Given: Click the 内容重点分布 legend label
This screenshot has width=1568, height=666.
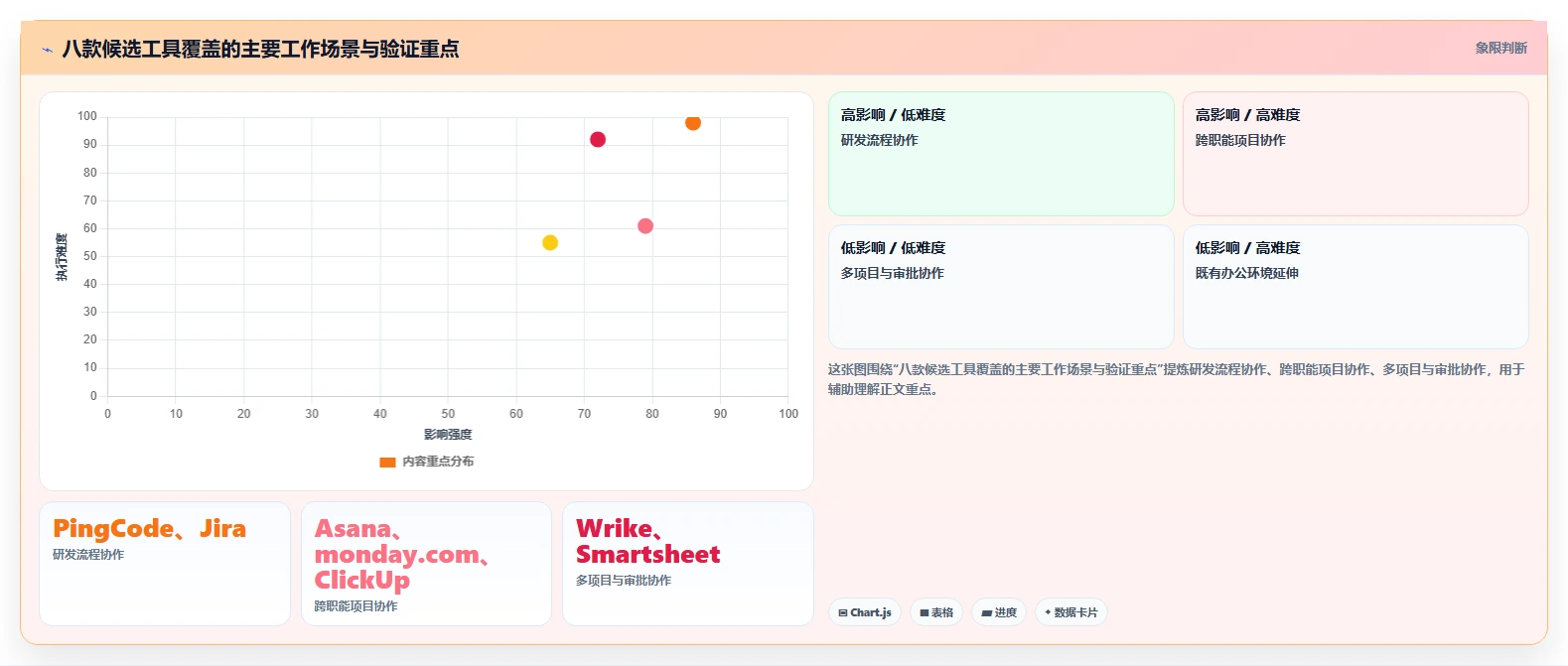Looking at the screenshot, I should coord(438,462).
